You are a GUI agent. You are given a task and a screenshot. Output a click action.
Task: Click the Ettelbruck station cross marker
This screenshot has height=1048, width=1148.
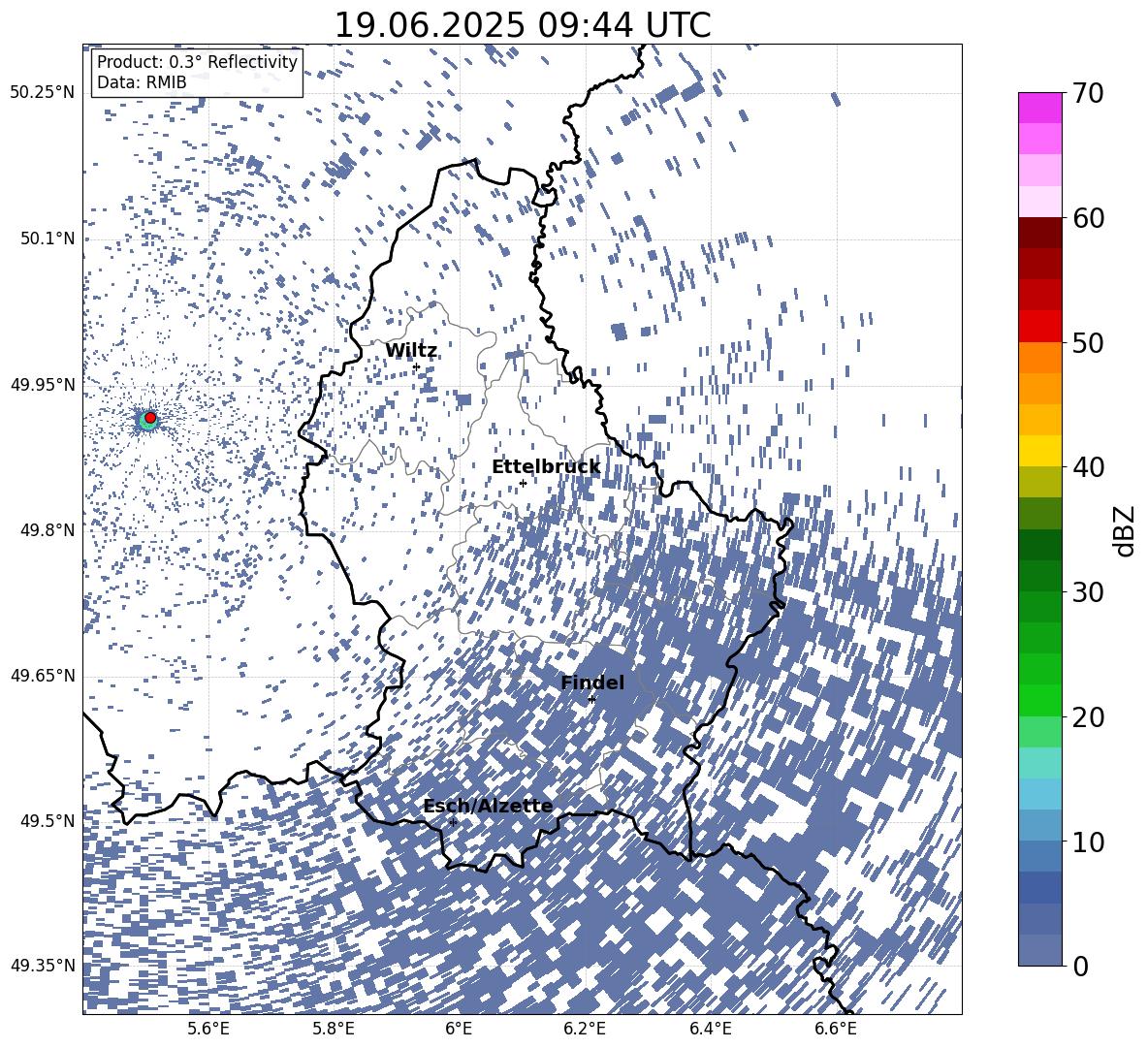(523, 483)
